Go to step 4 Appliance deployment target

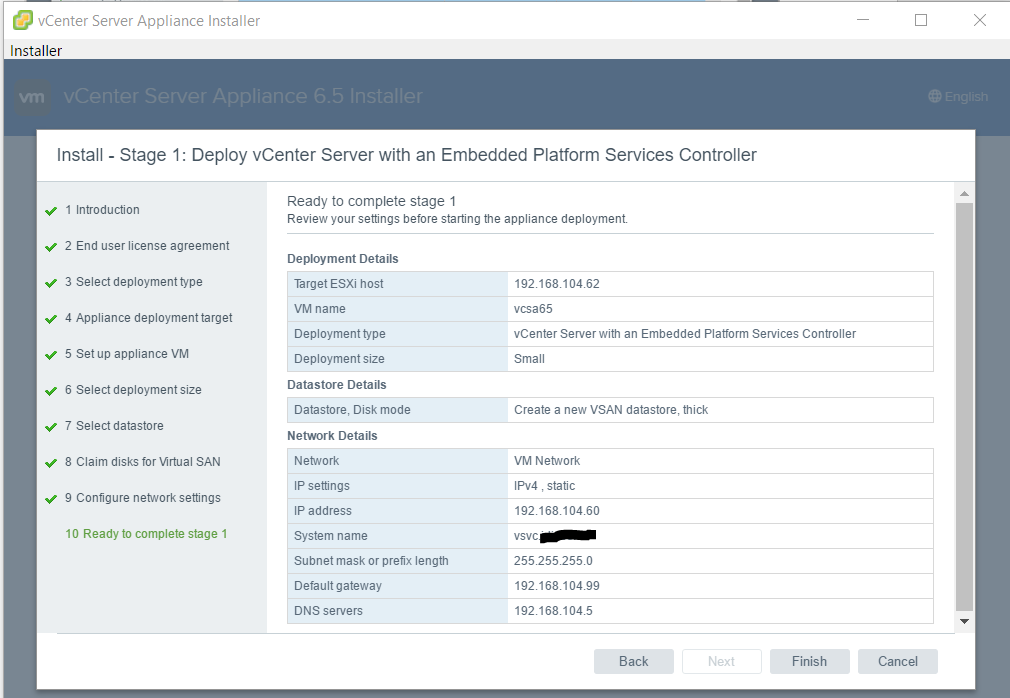[x=148, y=318]
